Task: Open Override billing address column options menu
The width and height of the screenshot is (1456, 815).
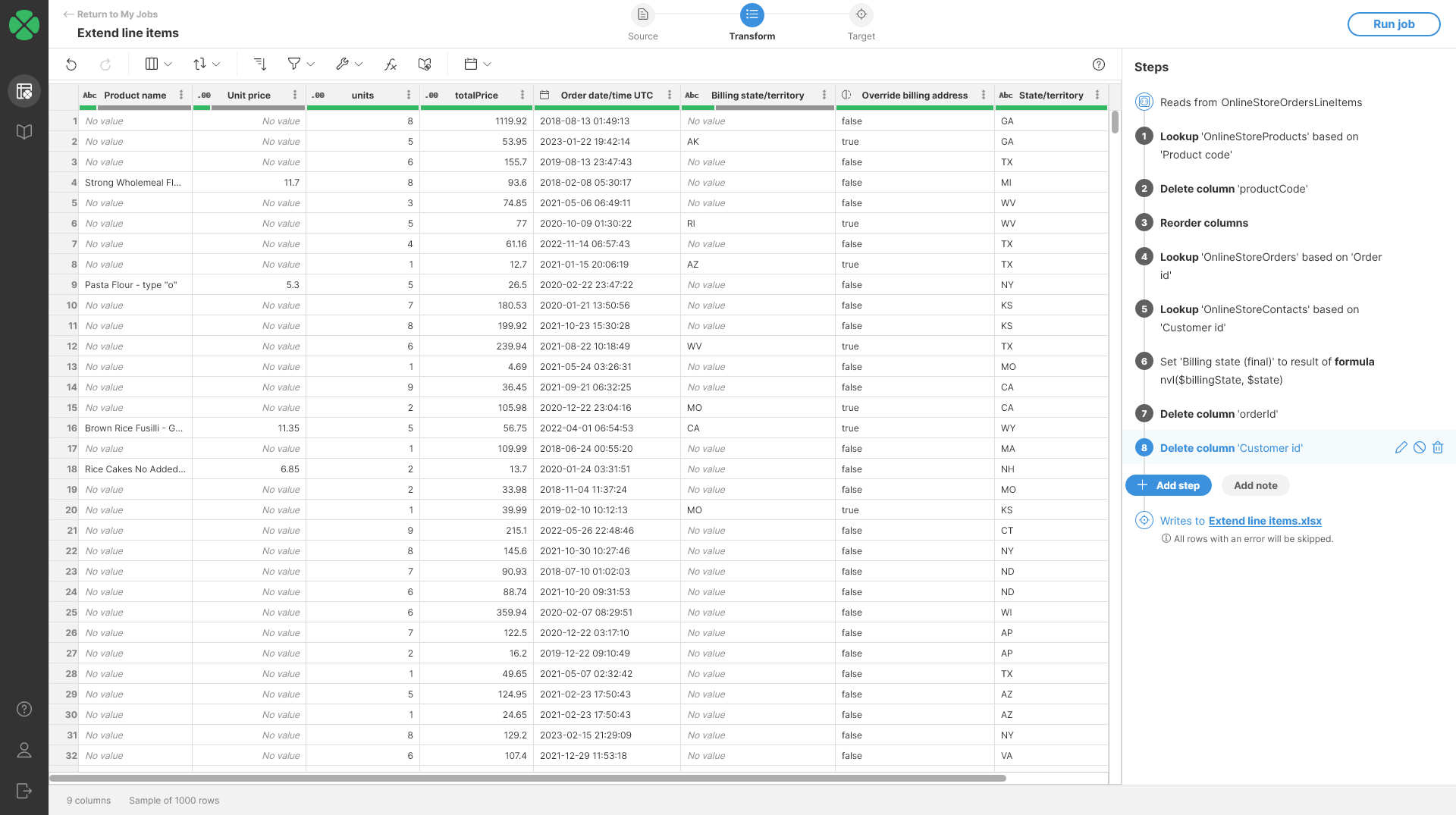Action: point(984,95)
